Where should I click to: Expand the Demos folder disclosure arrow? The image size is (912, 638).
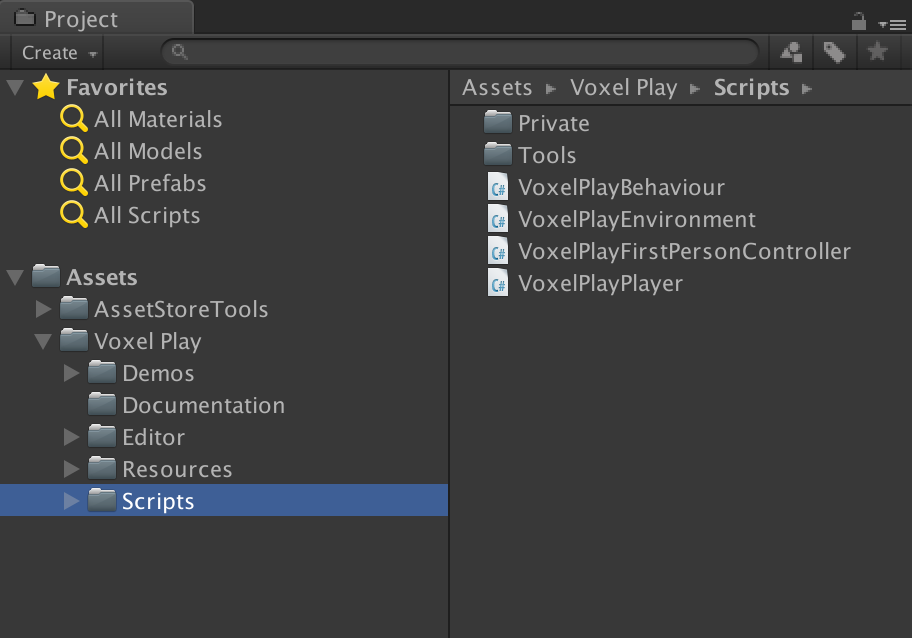[x=70, y=373]
